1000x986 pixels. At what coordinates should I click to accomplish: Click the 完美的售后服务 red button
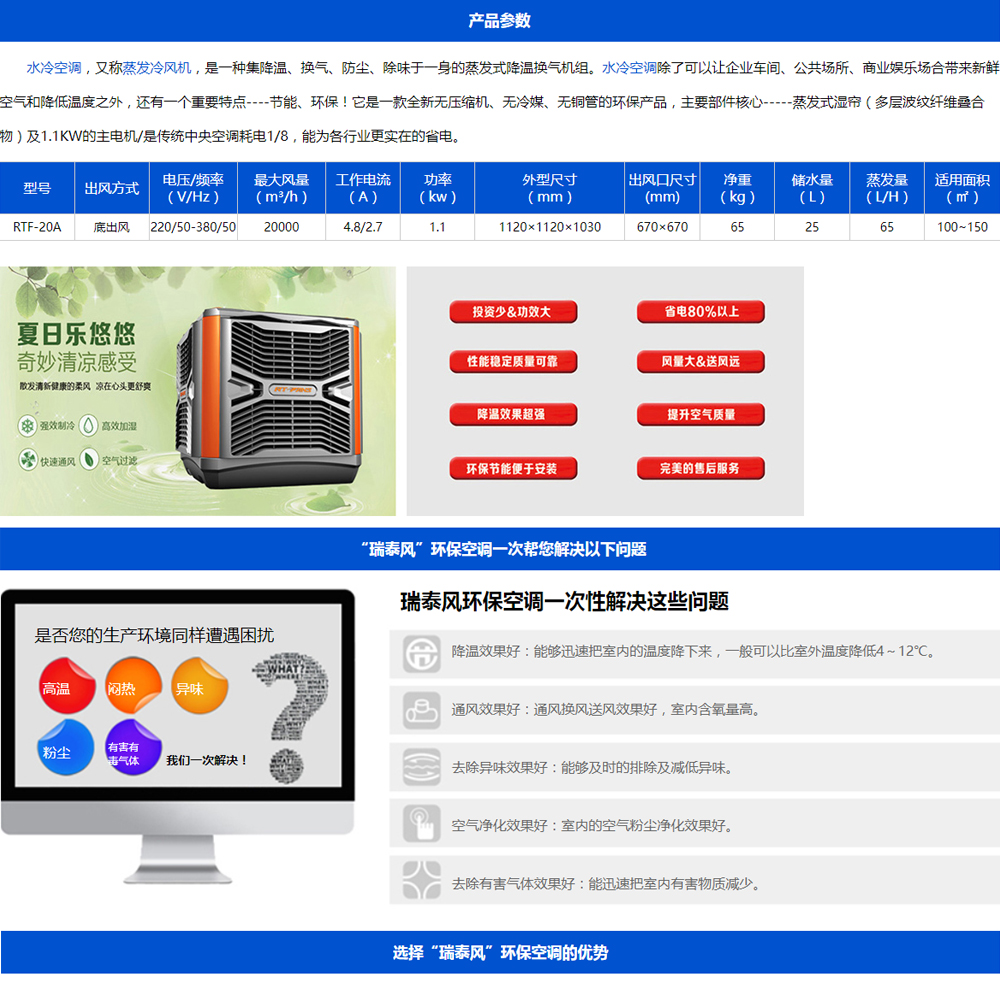(700, 468)
